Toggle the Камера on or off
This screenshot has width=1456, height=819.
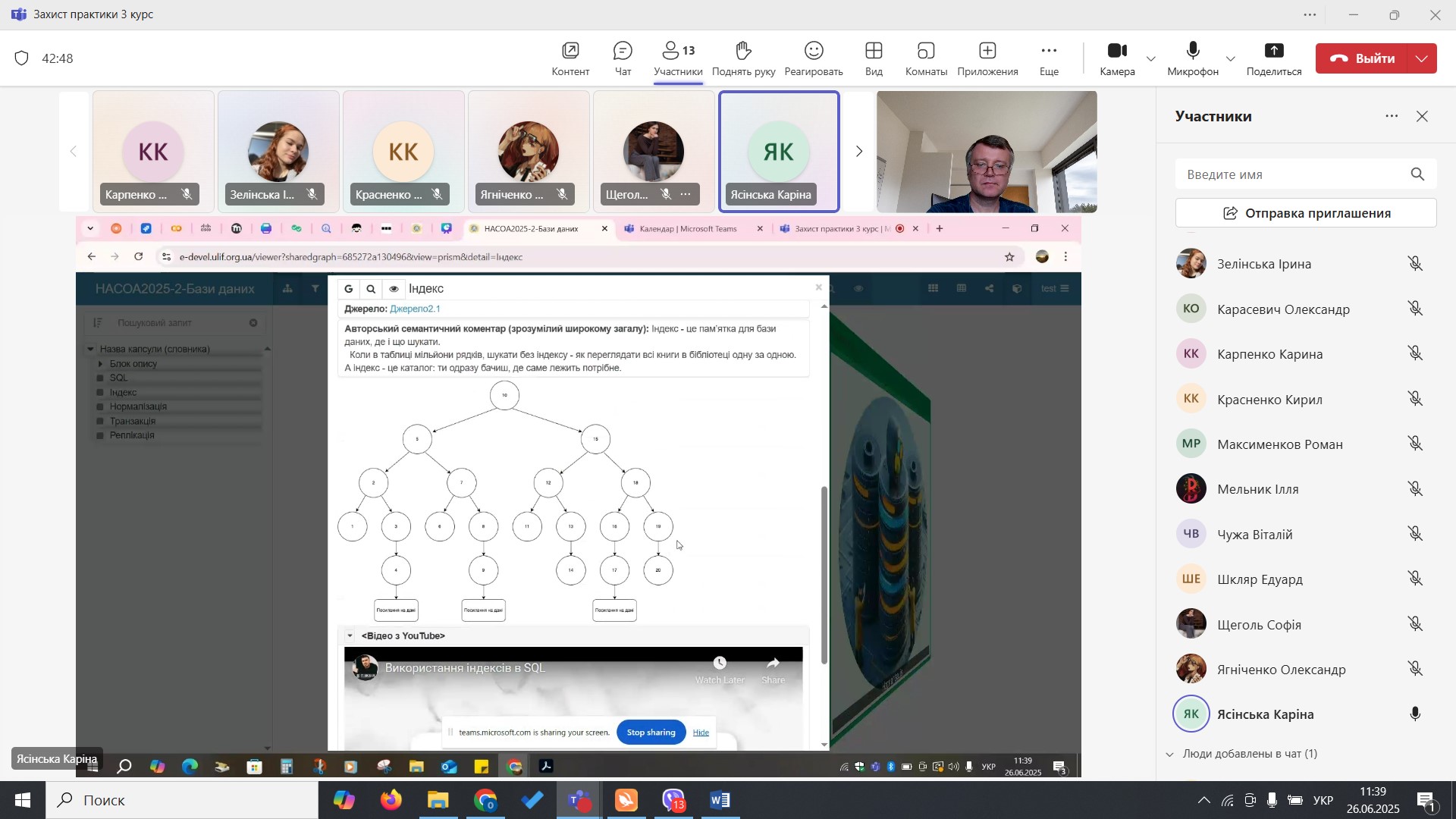click(x=1117, y=59)
